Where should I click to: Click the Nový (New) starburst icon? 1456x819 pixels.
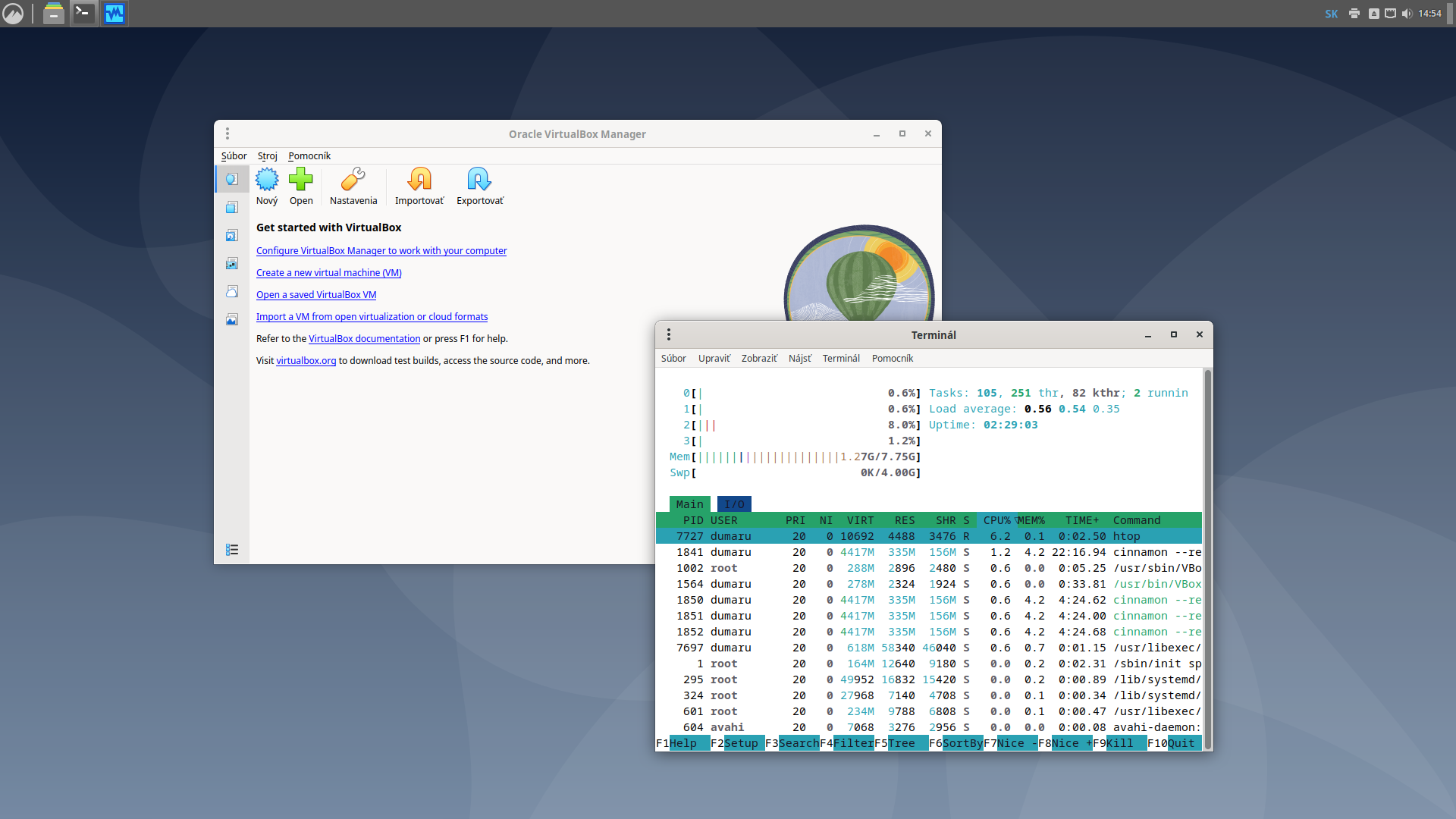[267, 180]
